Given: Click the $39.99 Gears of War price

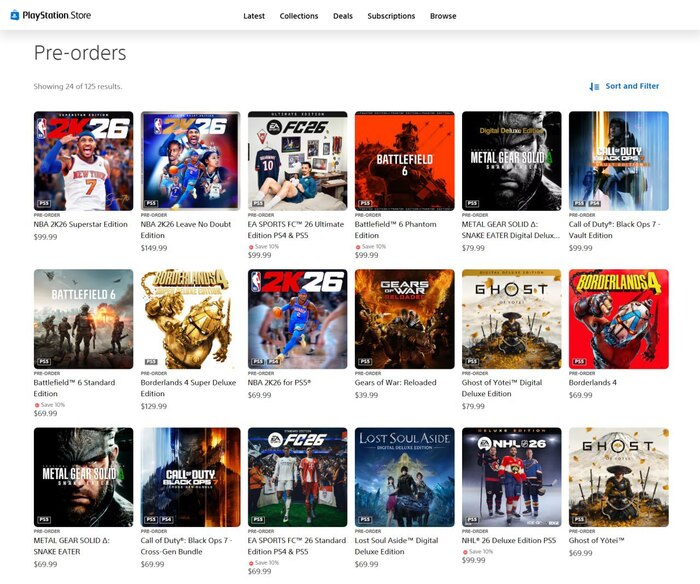Looking at the screenshot, I should [x=367, y=395].
